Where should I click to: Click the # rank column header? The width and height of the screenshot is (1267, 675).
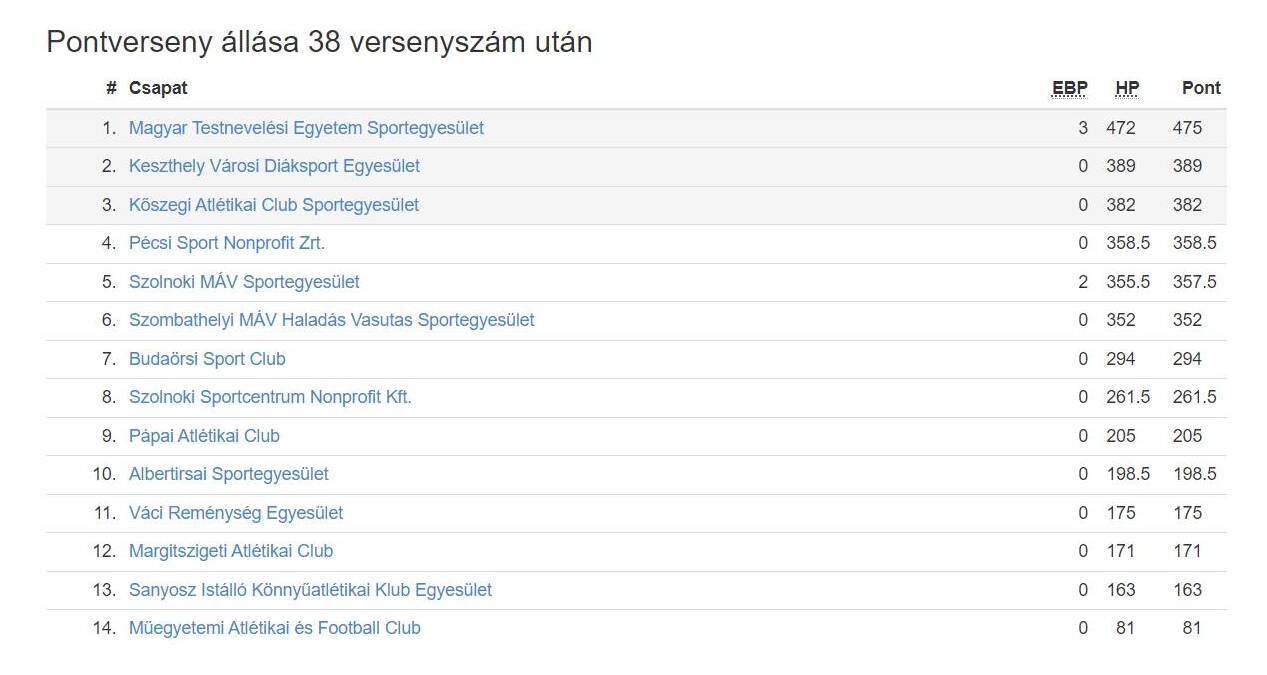[111, 88]
